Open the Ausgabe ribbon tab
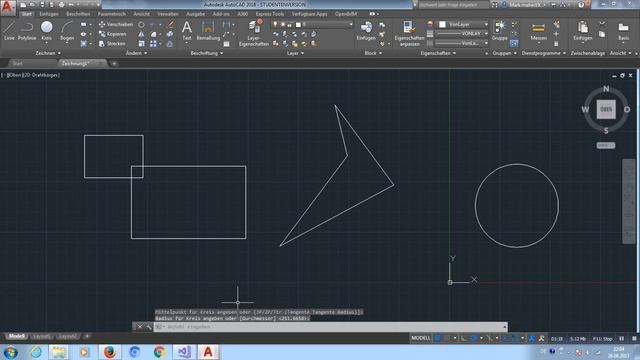The image size is (640, 360). [x=196, y=14]
